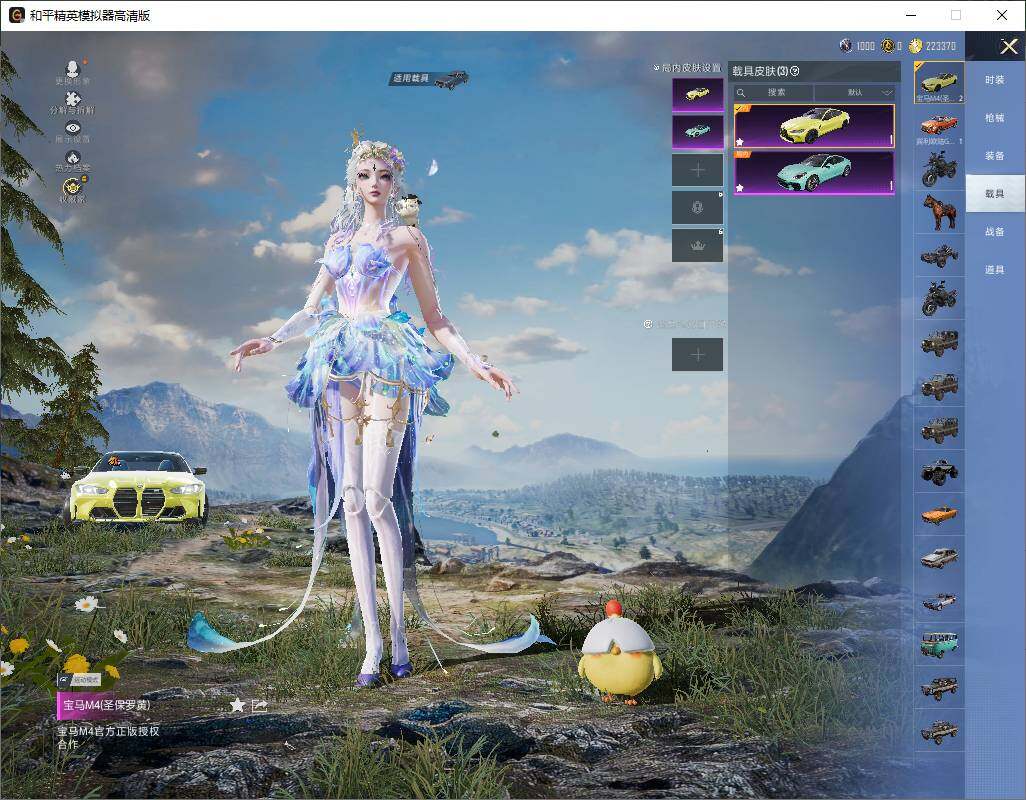Select the teal BMW skin card
This screenshot has width=1026, height=800.
(814, 173)
